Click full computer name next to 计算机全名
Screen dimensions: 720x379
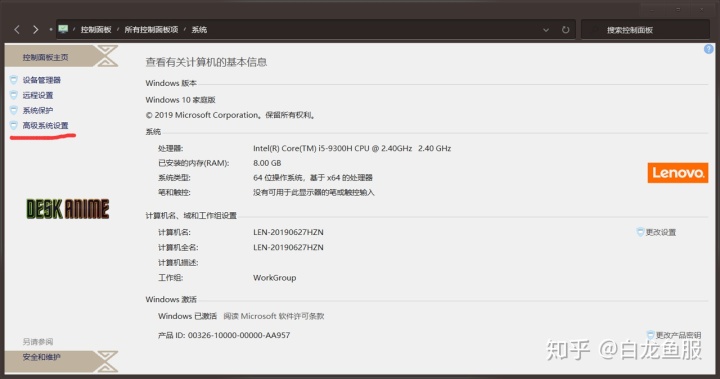click(x=288, y=247)
